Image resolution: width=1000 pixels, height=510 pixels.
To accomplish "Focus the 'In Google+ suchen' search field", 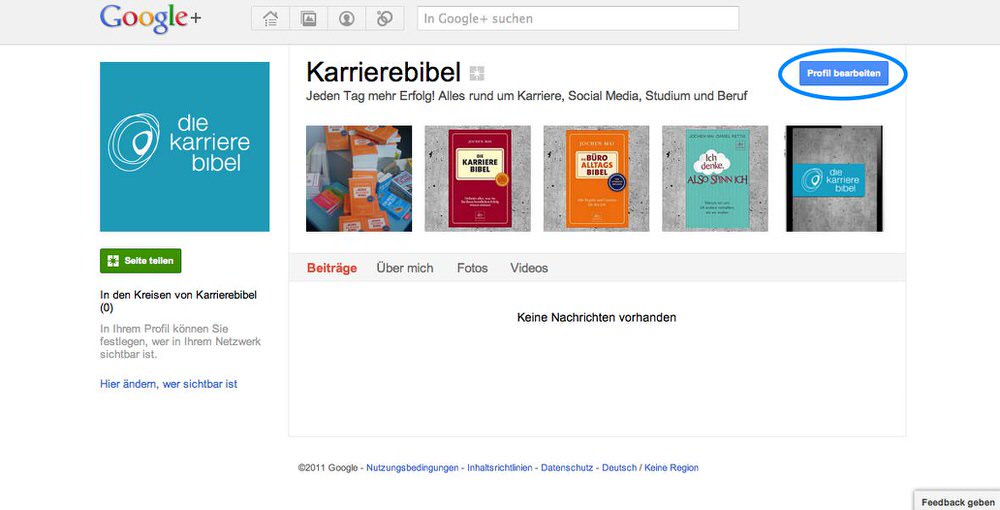I will (x=578, y=18).
